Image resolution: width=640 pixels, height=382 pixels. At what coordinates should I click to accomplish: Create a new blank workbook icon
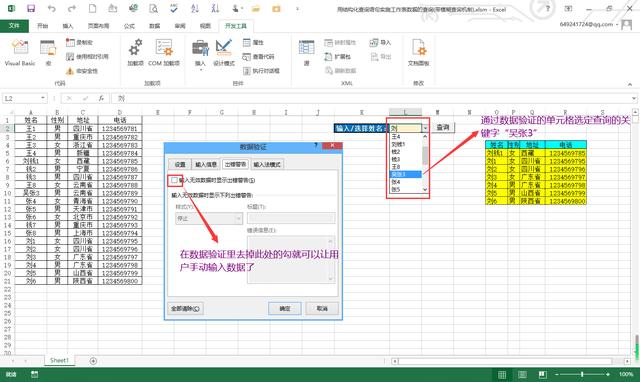pos(93,8)
